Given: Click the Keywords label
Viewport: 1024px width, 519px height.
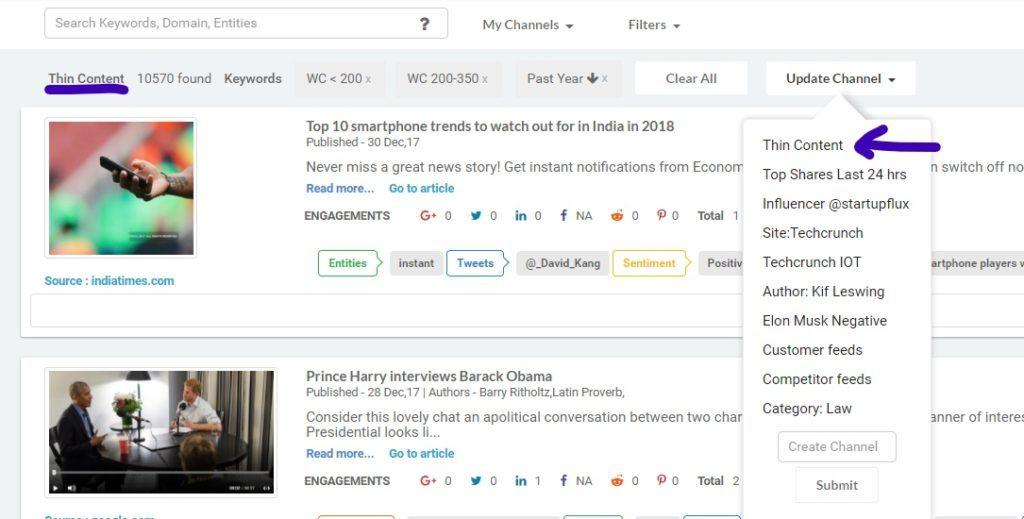Looking at the screenshot, I should pyautogui.click(x=253, y=78).
